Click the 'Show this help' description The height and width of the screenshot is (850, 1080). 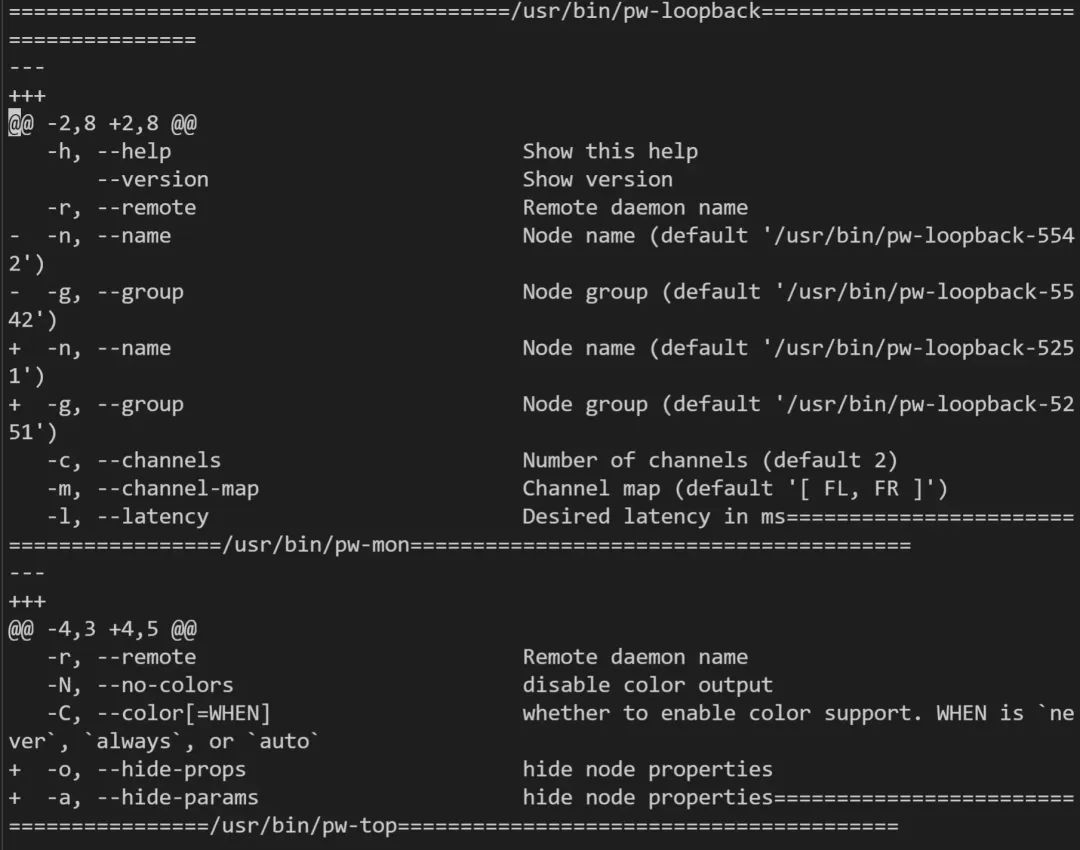pos(610,152)
